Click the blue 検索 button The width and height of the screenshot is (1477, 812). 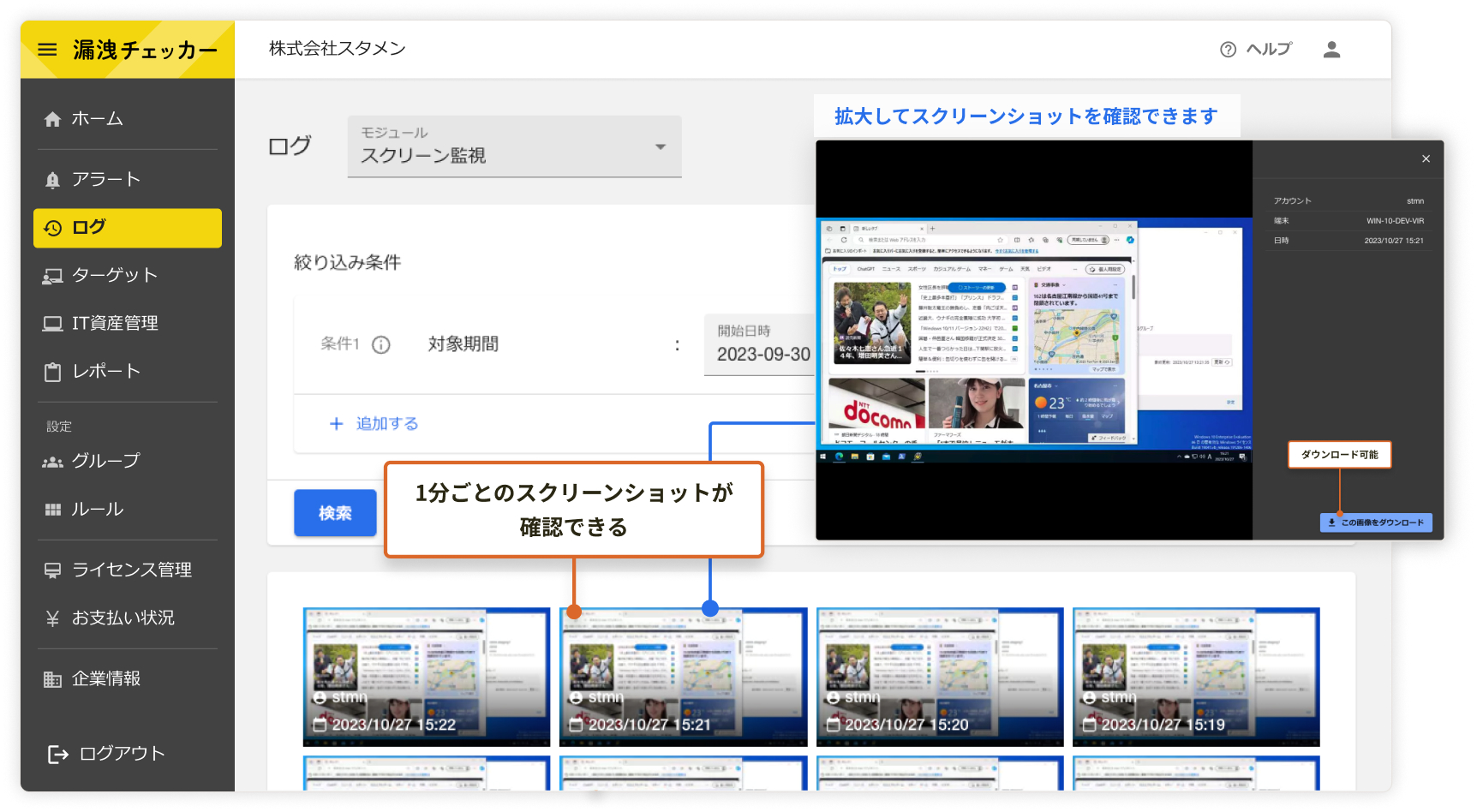pos(335,513)
